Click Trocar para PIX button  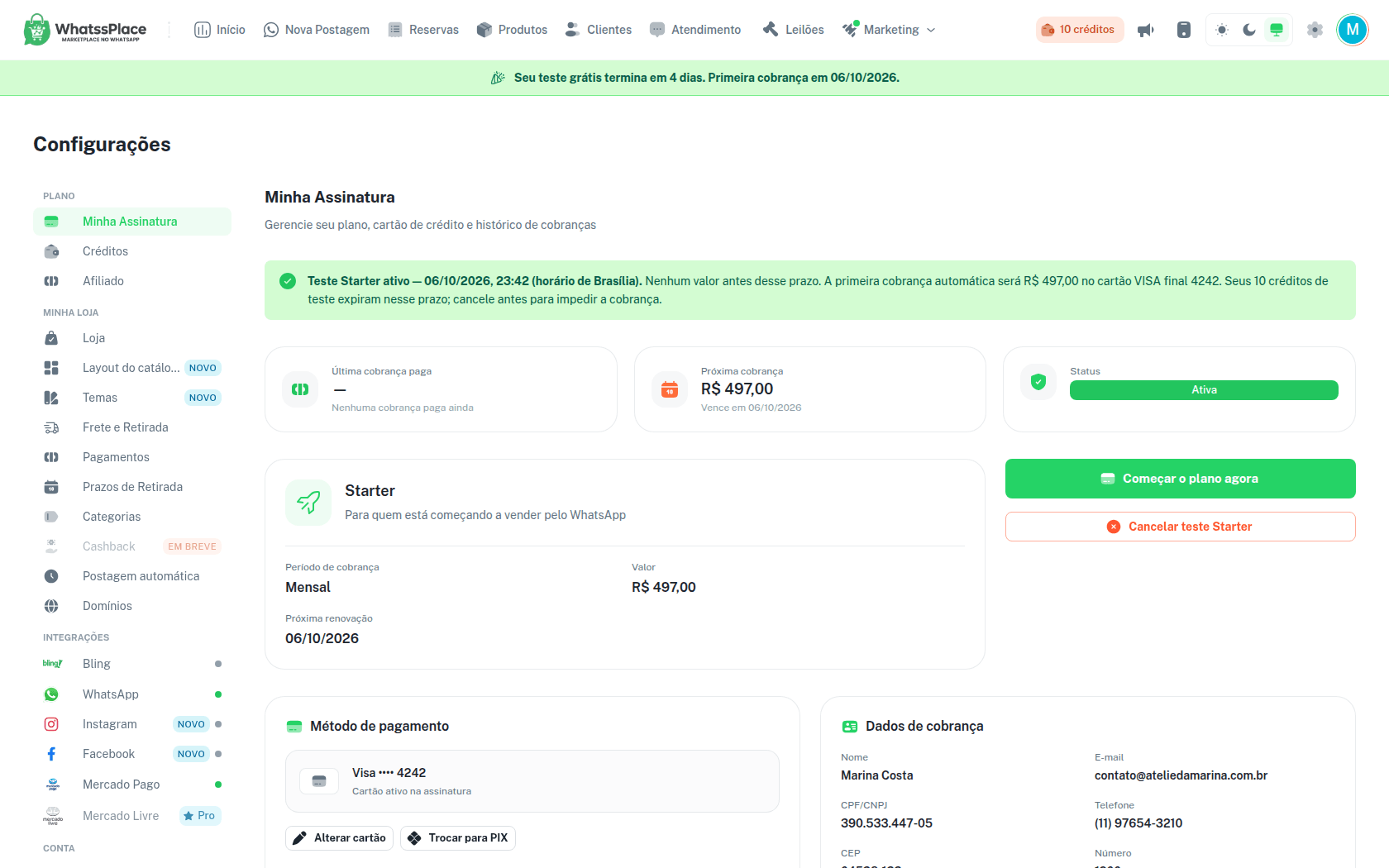click(458, 838)
